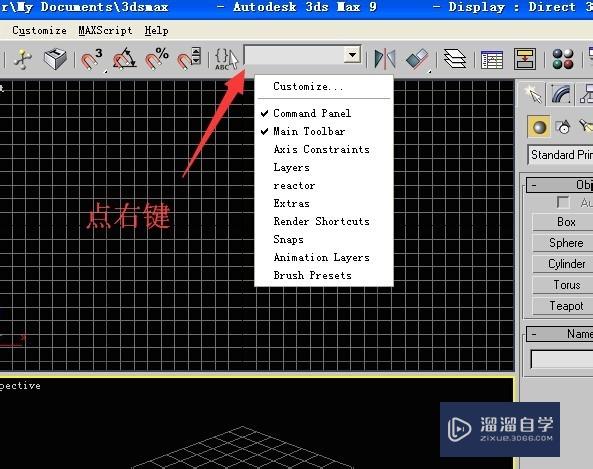593x469 pixels.
Task: Click the Cylinder primitive button
Action: point(563,264)
